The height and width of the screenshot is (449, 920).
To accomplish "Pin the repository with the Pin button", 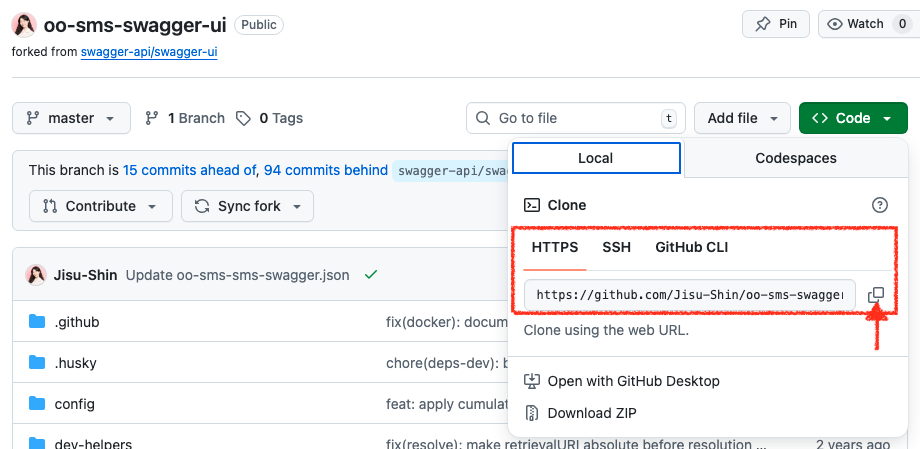I will (x=776, y=24).
